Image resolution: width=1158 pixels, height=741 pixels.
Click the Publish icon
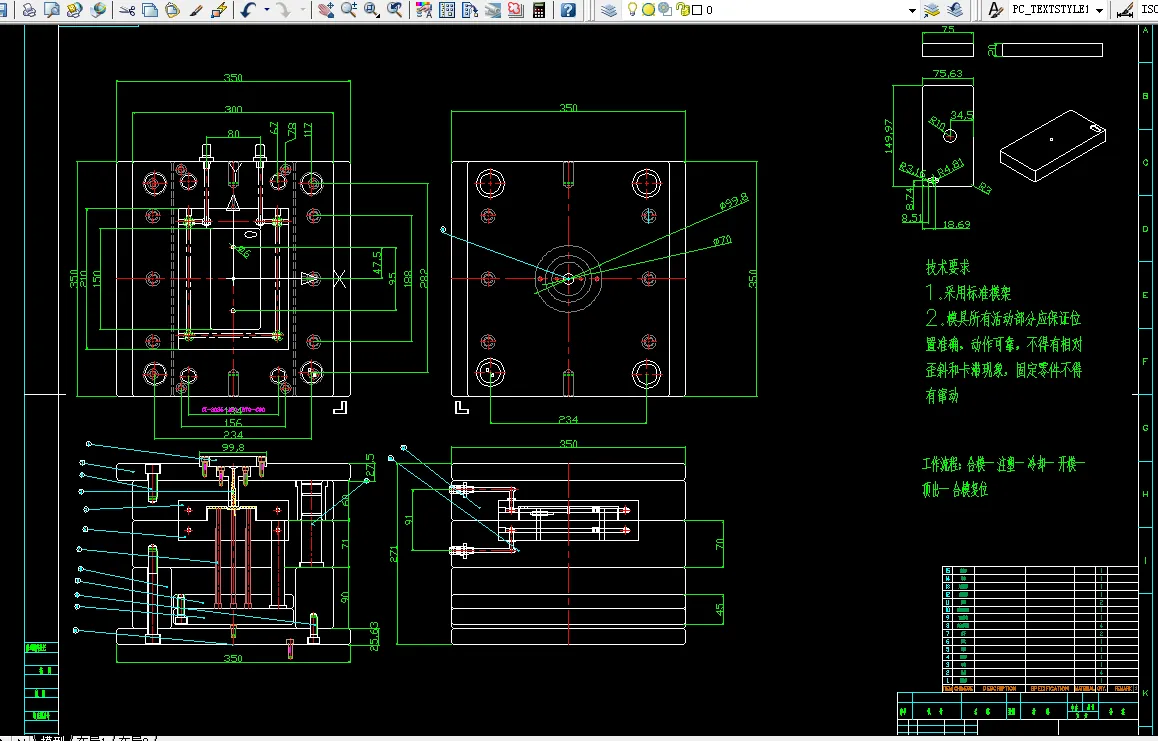pos(75,10)
